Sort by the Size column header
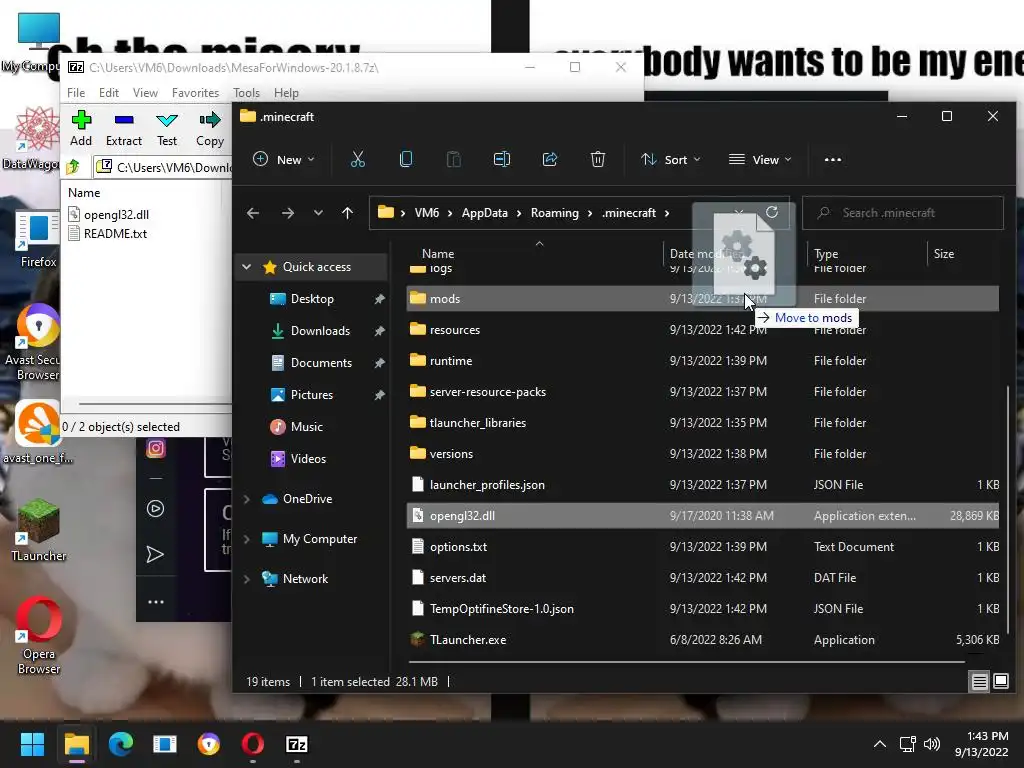Screen dimensions: 1024x768 944,253
